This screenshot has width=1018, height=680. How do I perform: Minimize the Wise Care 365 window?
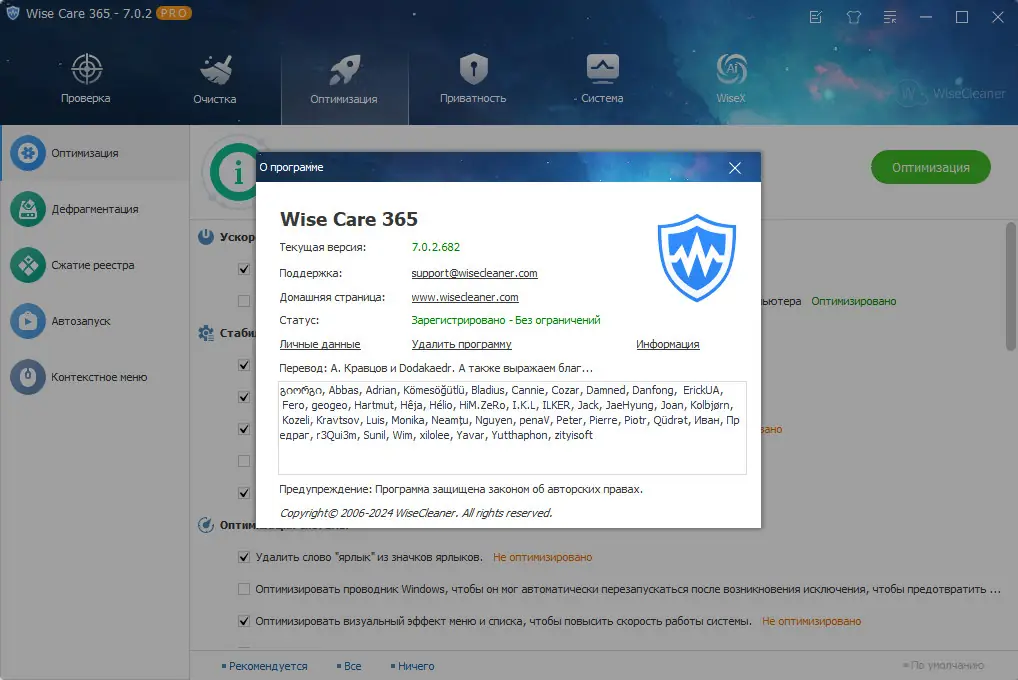point(926,17)
